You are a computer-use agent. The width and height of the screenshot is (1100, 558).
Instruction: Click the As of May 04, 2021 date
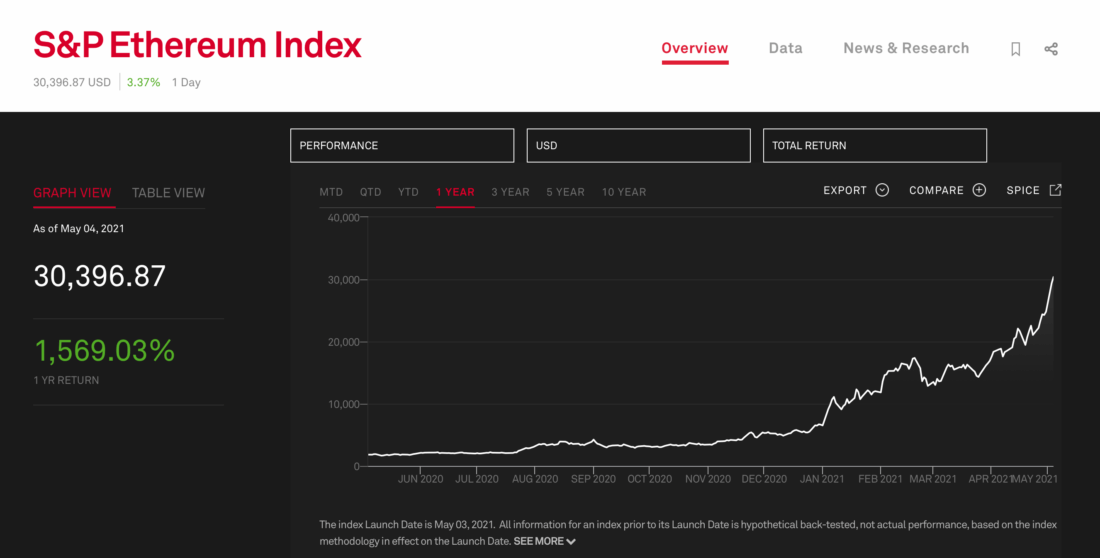pyautogui.click(x=79, y=229)
